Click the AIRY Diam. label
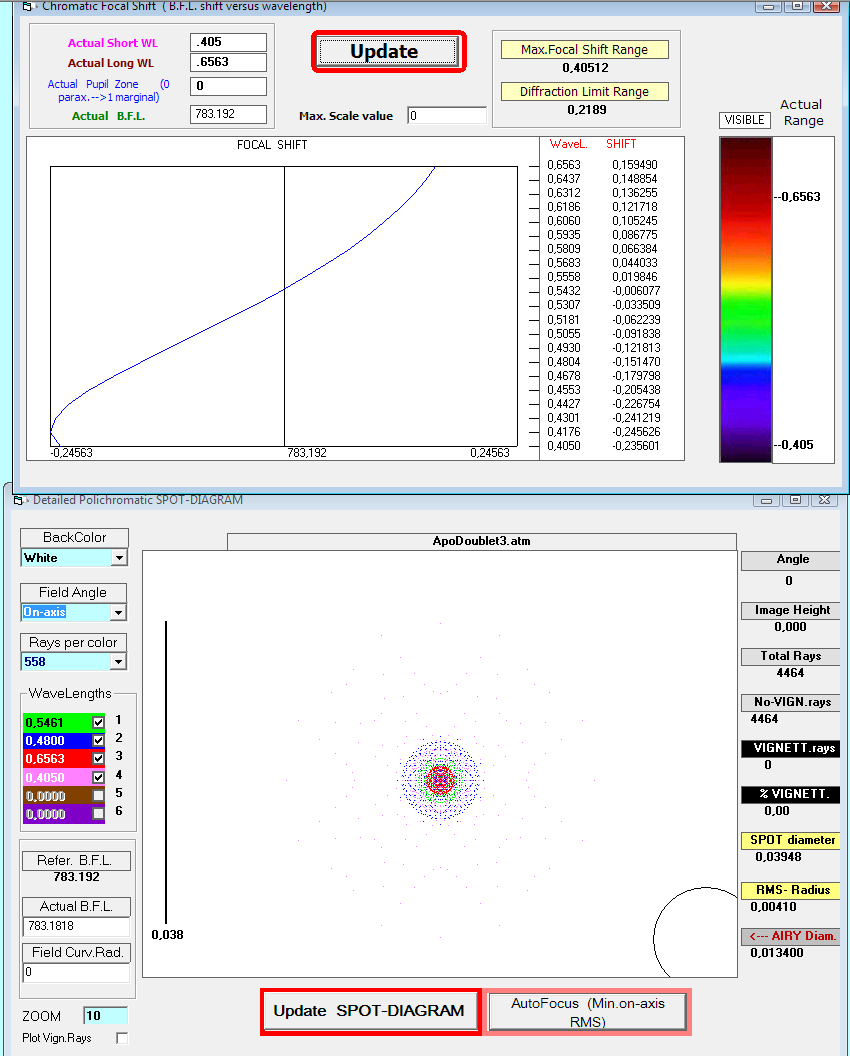Viewport: 850px width, 1056px height. click(x=791, y=936)
